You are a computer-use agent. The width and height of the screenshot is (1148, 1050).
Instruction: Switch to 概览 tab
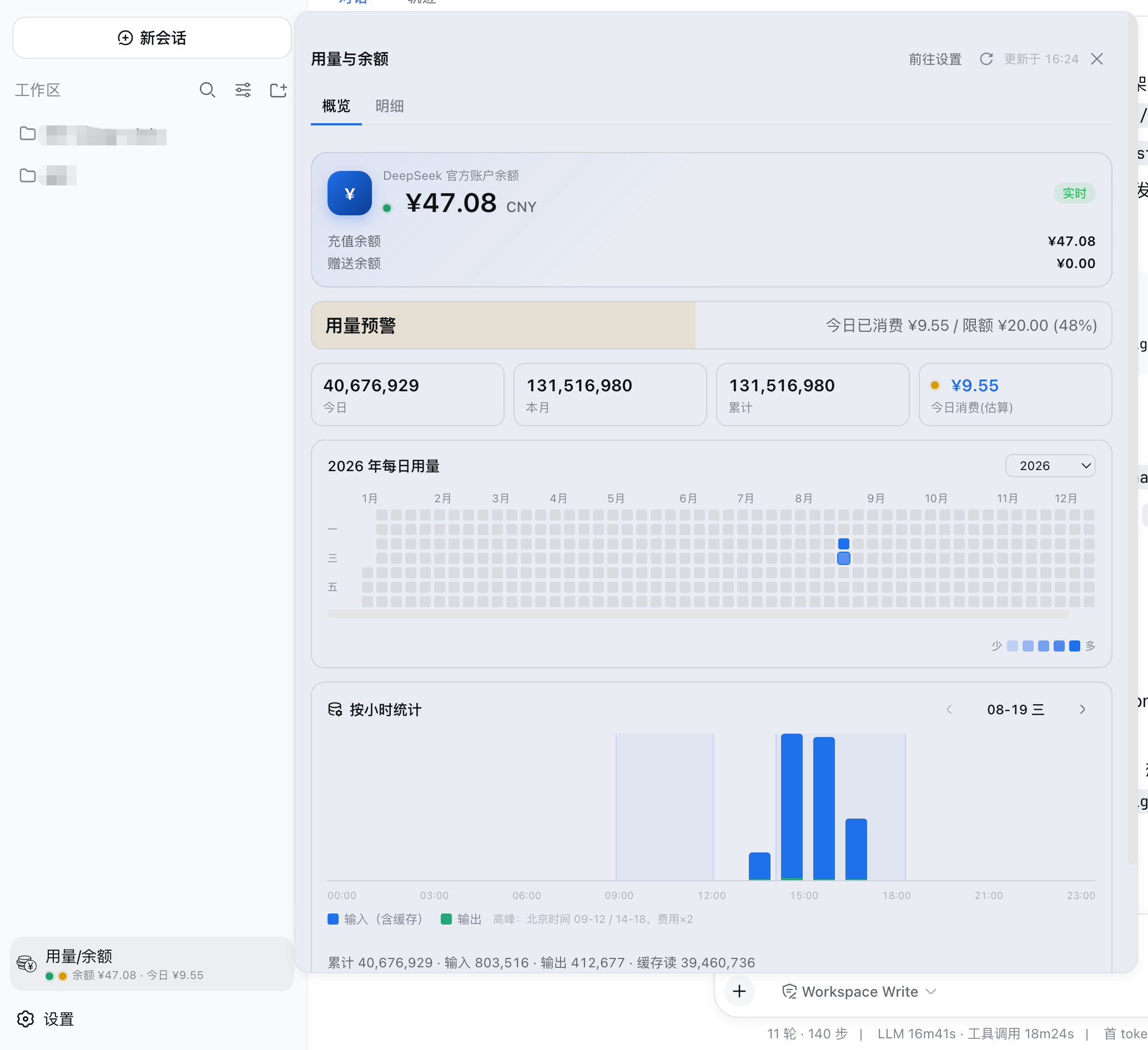pyautogui.click(x=336, y=107)
